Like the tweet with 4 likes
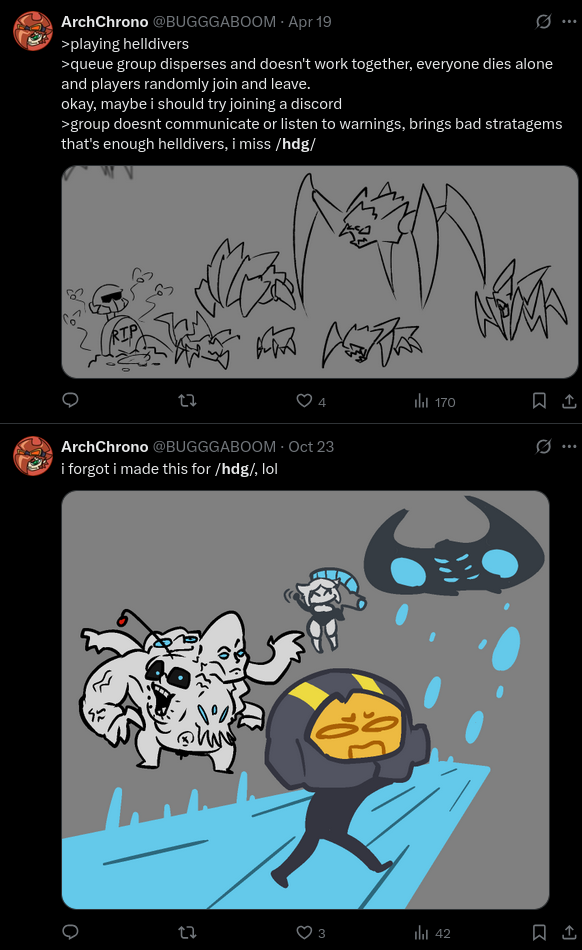Screen dimensions: 582x950 pos(311,401)
